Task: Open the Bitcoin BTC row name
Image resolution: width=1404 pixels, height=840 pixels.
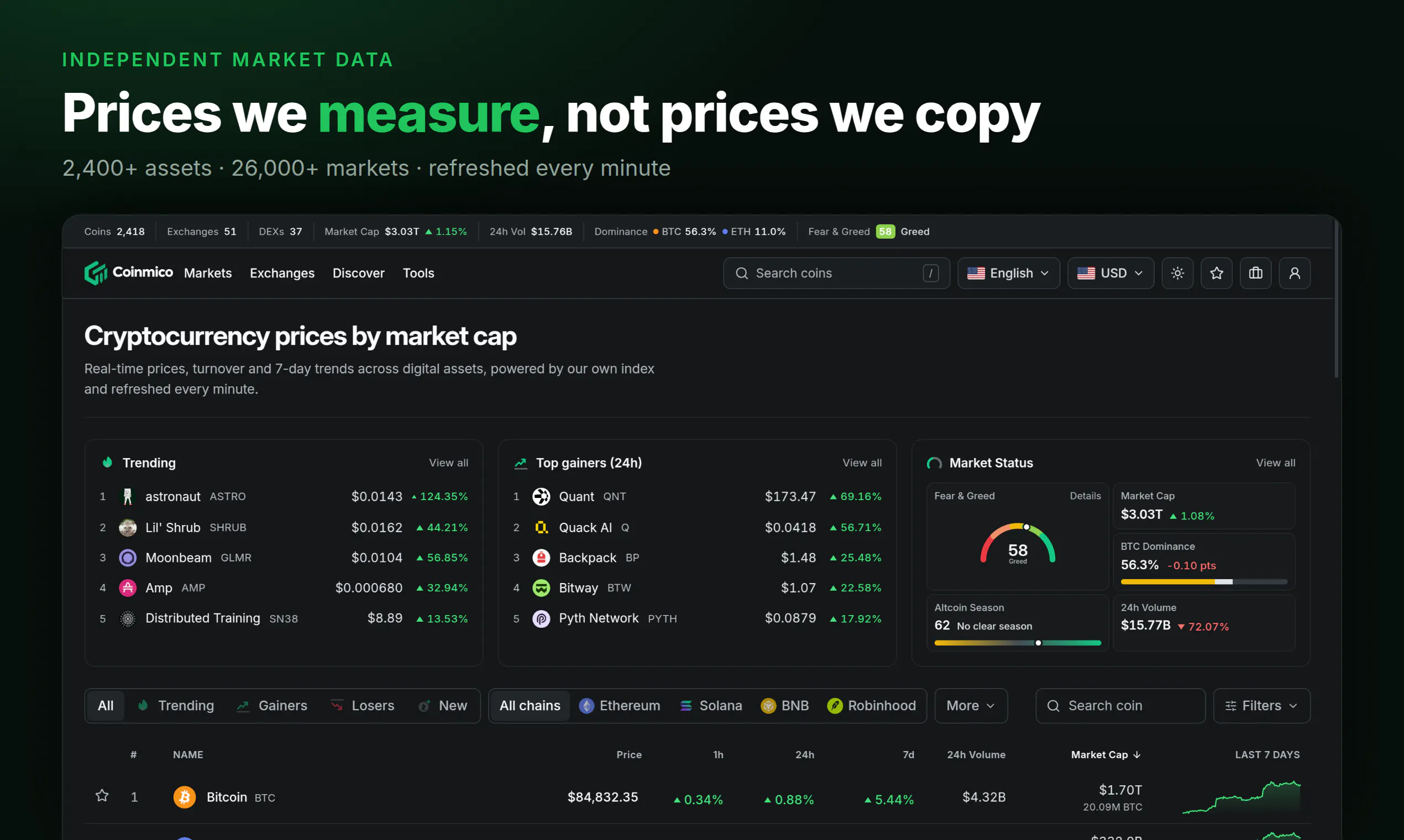Action: pyautogui.click(x=240, y=797)
